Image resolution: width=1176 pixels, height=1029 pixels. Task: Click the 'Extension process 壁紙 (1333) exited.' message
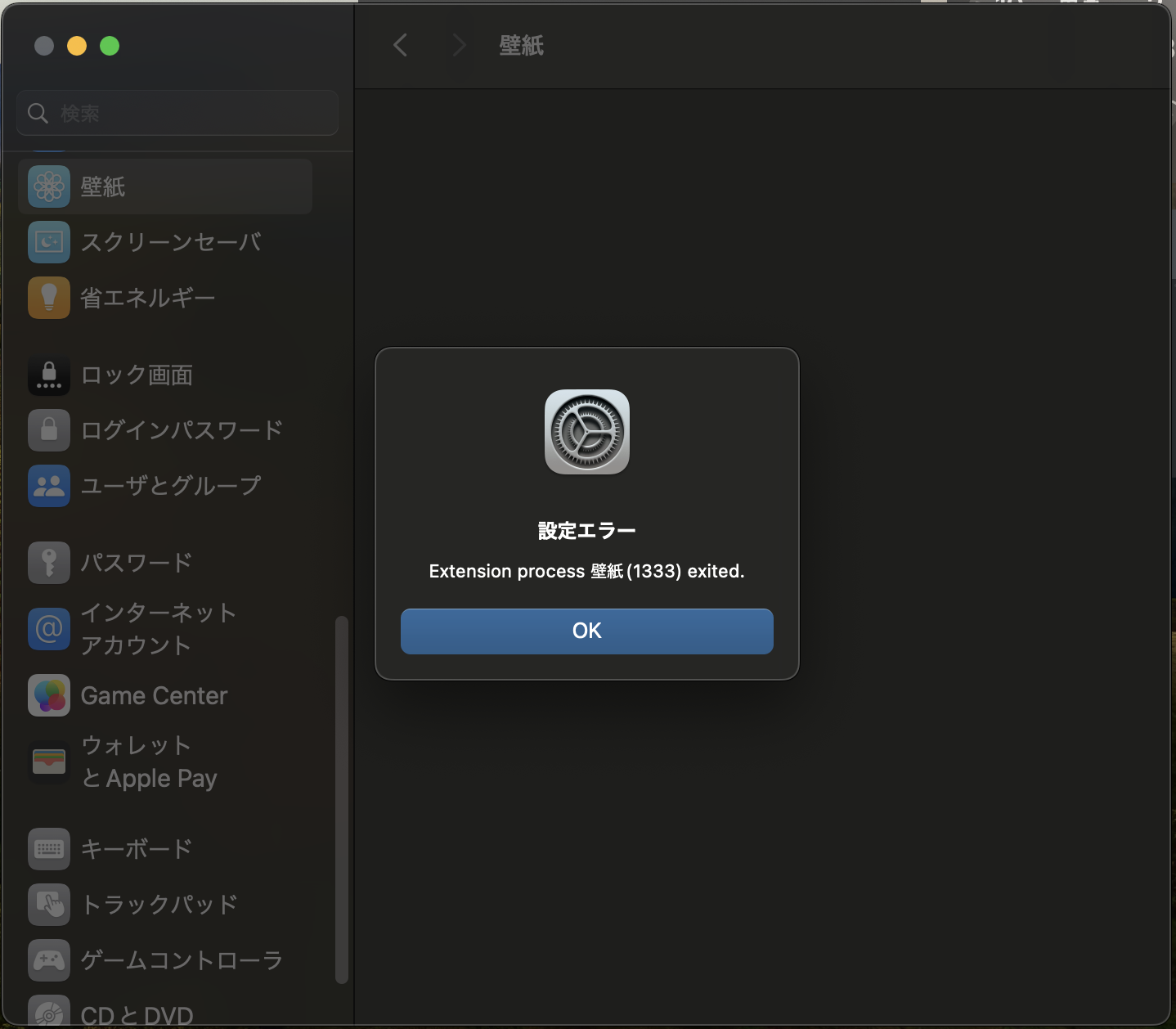pos(587,571)
